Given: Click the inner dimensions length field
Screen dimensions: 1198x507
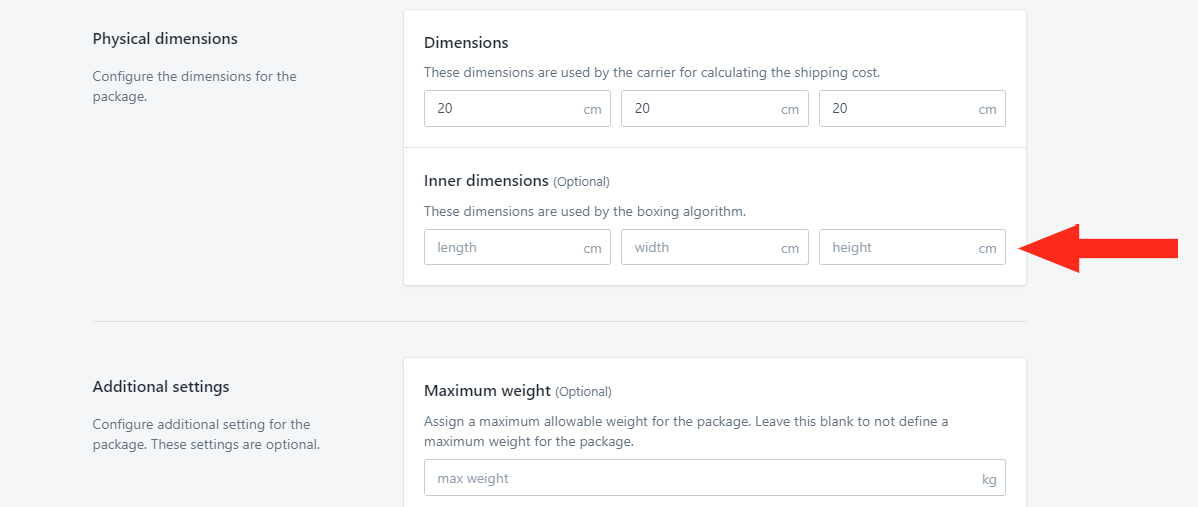Looking at the screenshot, I should [x=517, y=247].
